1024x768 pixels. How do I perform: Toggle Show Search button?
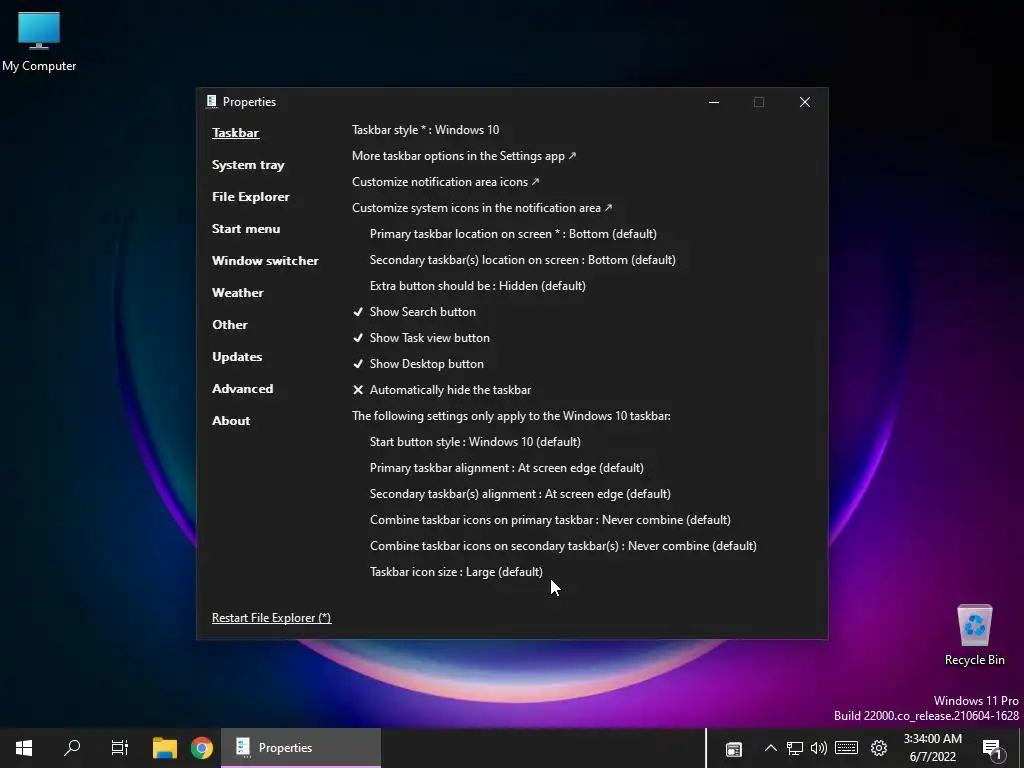[x=414, y=312]
